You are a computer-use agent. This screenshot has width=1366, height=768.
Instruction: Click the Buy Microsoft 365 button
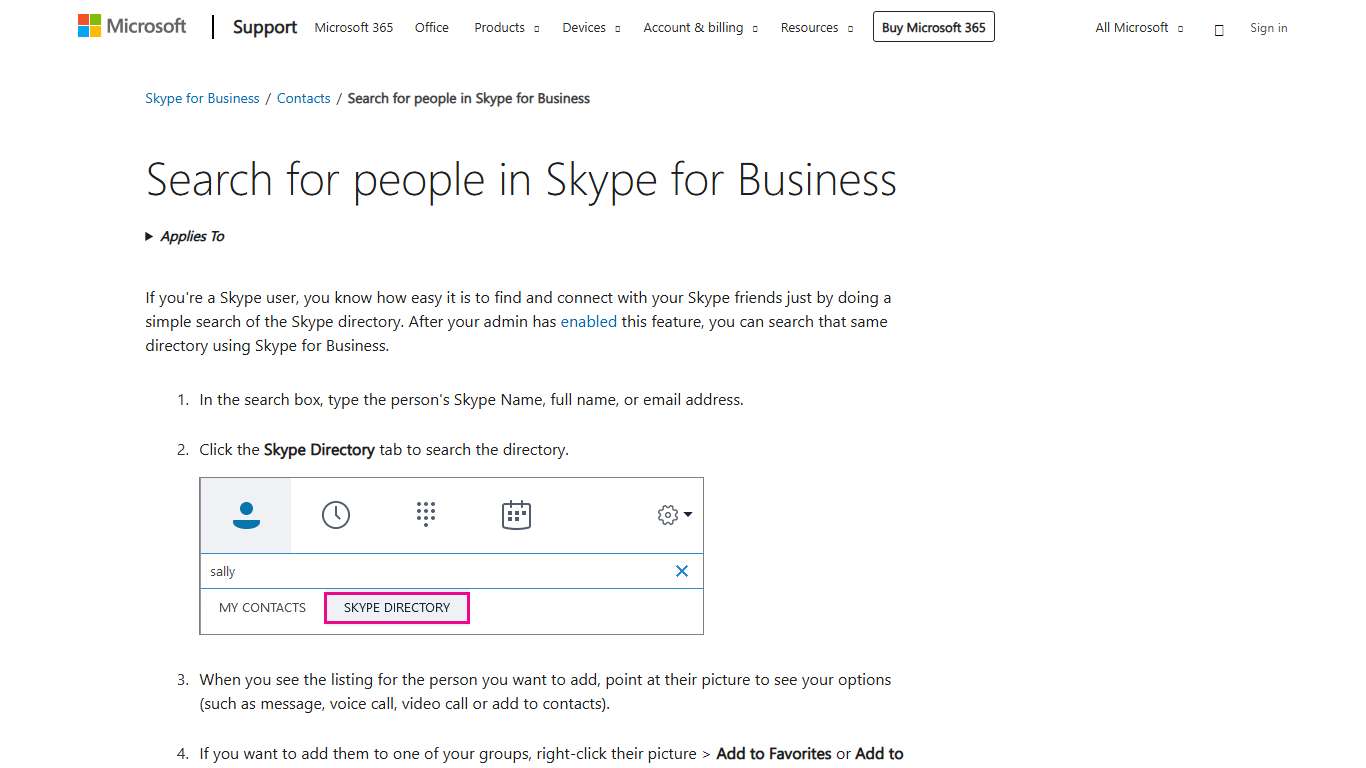933,27
